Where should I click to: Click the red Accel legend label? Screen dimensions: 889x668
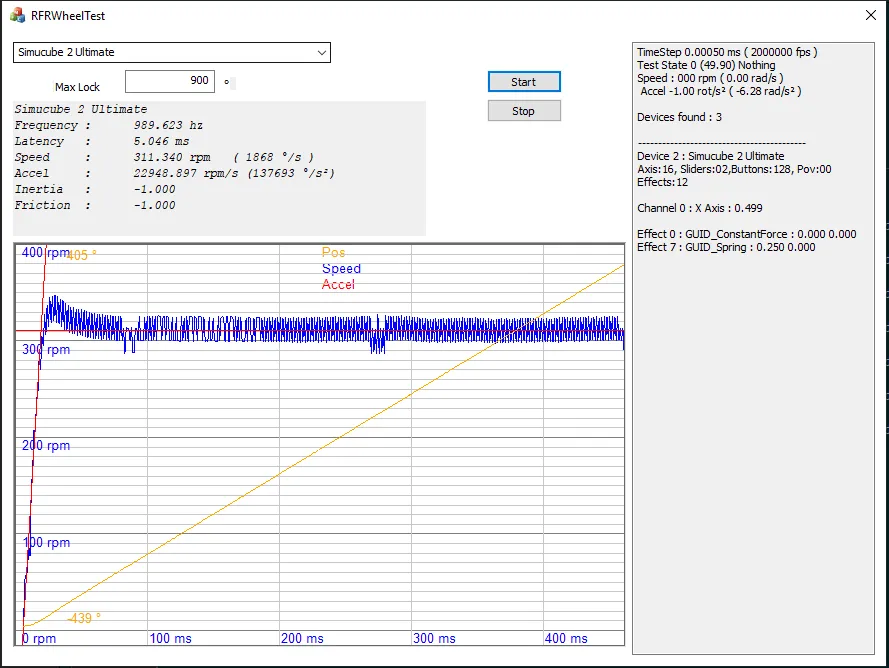coord(338,285)
